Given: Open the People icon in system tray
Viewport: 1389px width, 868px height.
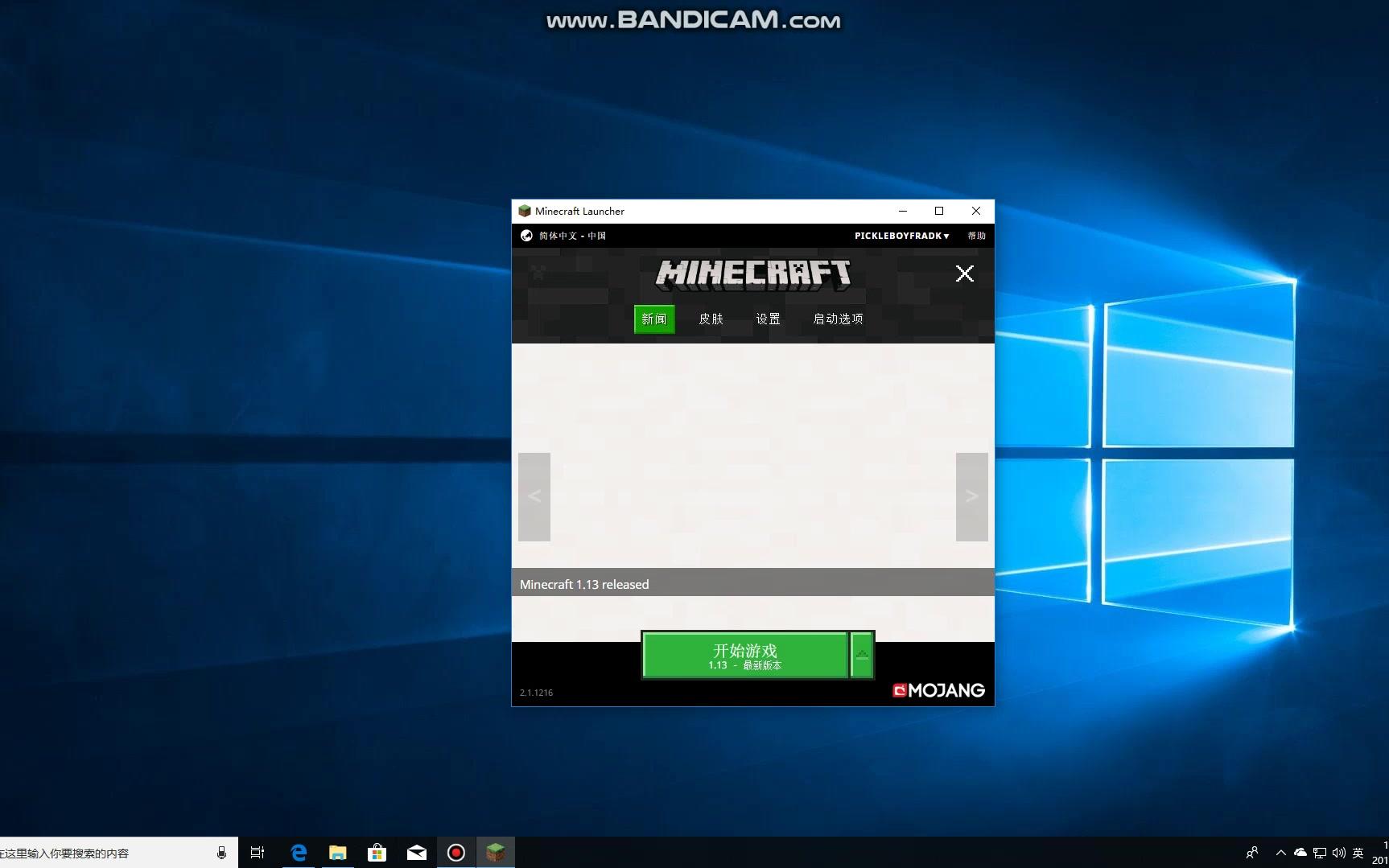Looking at the screenshot, I should pyautogui.click(x=1252, y=853).
